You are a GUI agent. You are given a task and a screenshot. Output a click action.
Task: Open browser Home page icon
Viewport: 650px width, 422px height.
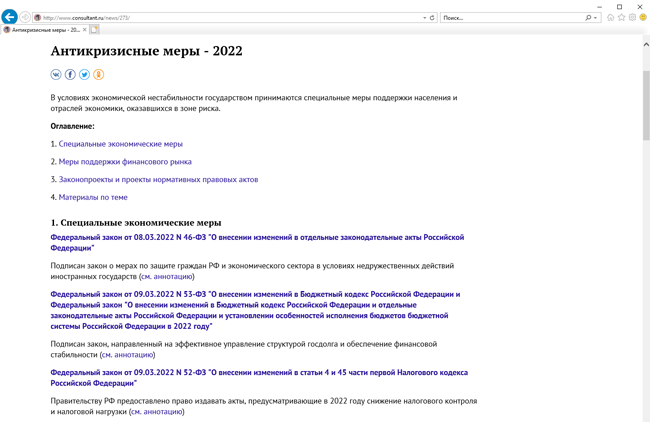coord(611,17)
